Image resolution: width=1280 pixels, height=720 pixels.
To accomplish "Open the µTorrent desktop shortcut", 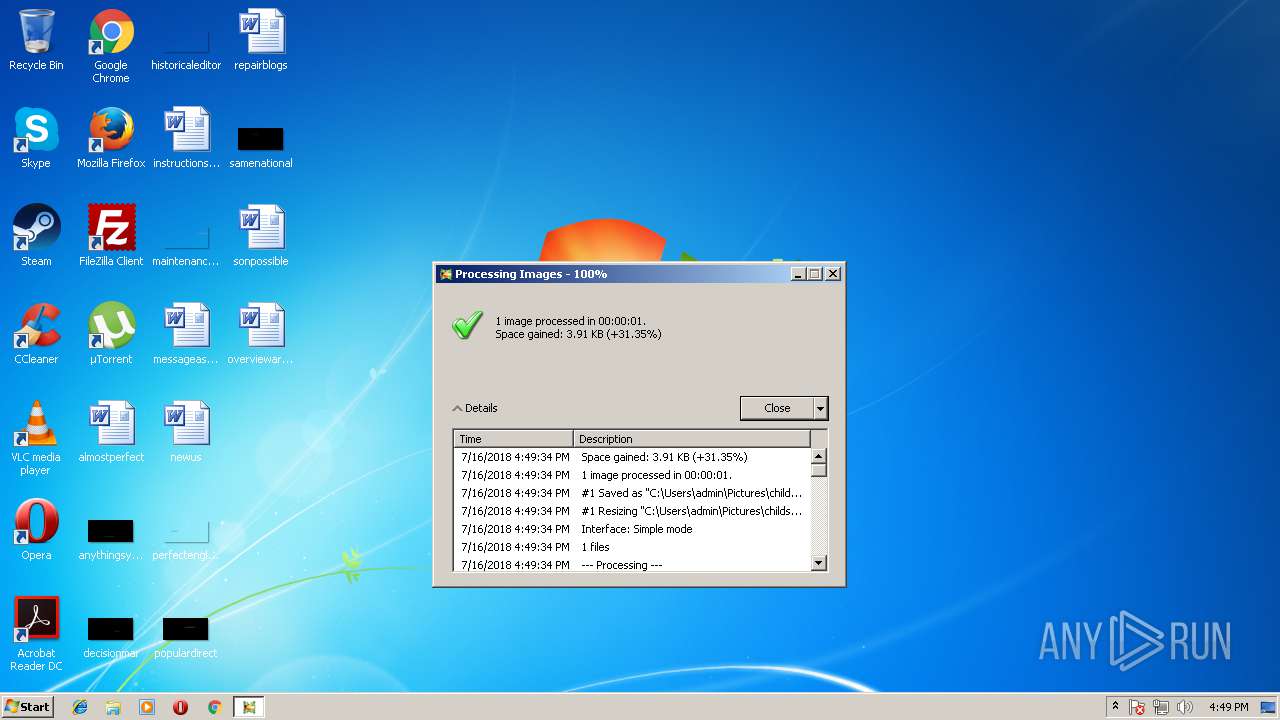I will pyautogui.click(x=111, y=334).
